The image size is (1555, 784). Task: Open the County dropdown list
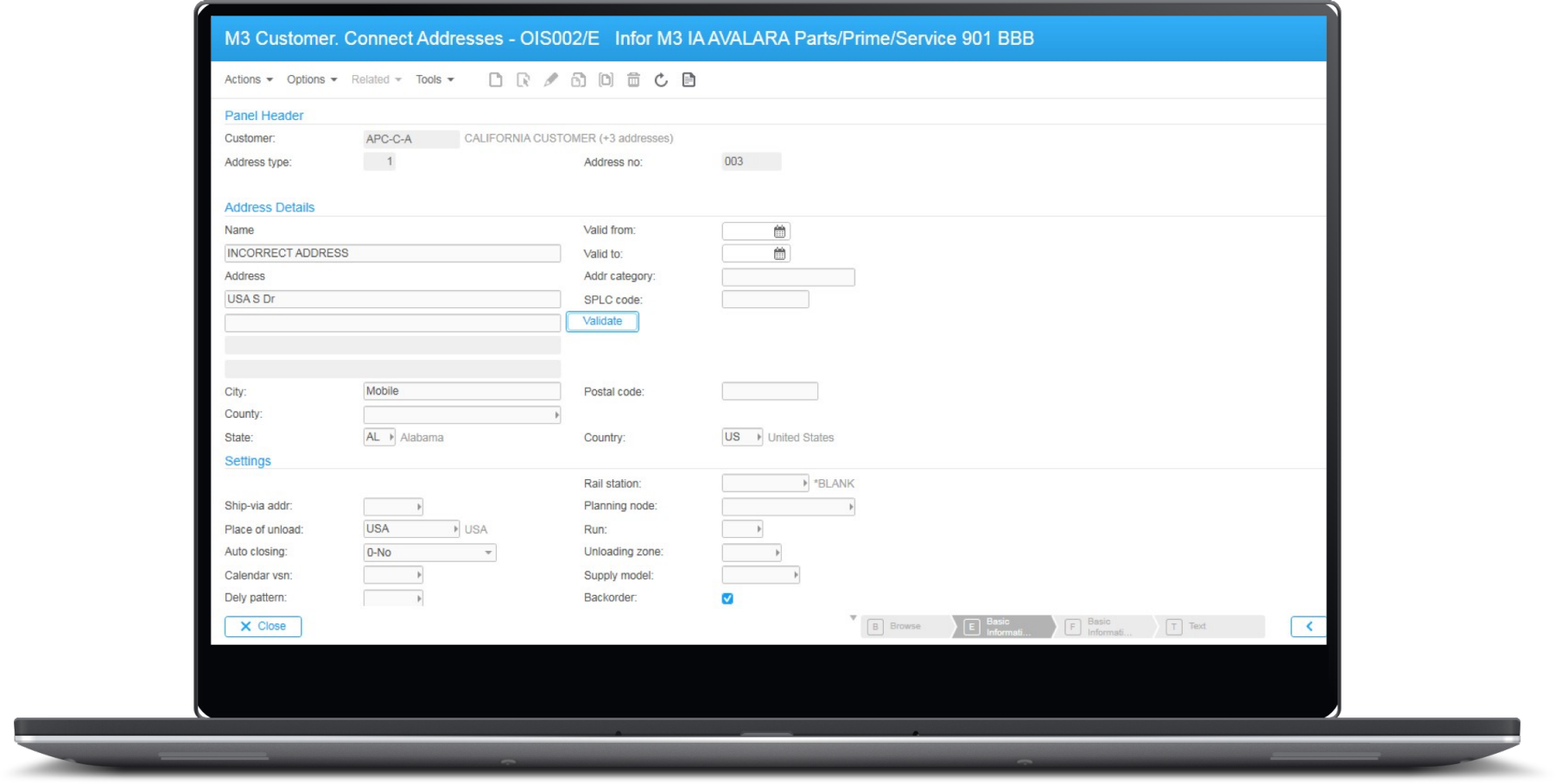pyautogui.click(x=556, y=415)
